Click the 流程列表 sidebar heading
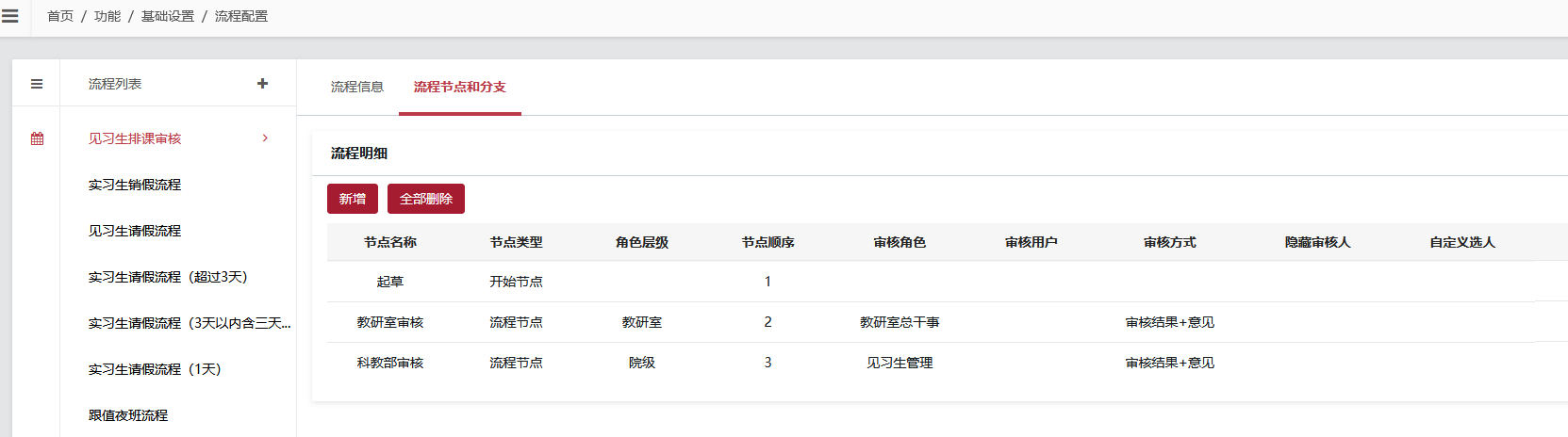This screenshot has width=1568, height=437. 115,84
